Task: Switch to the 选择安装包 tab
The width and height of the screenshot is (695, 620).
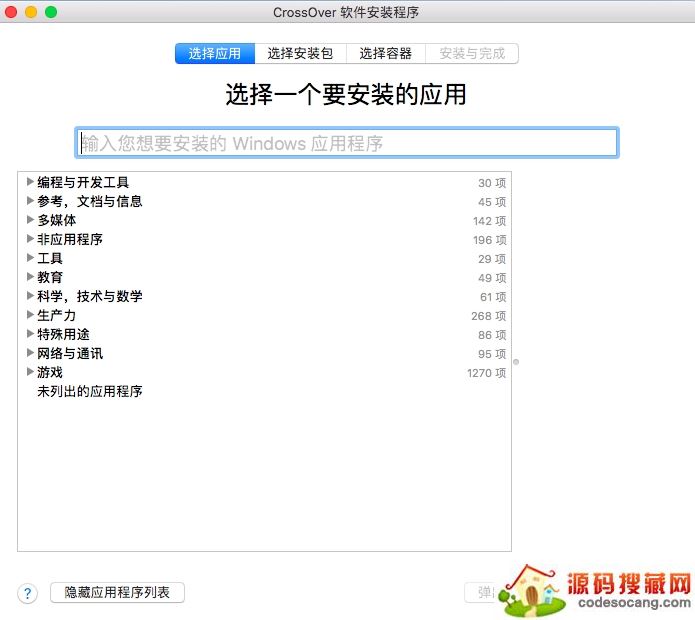Action: click(300, 54)
